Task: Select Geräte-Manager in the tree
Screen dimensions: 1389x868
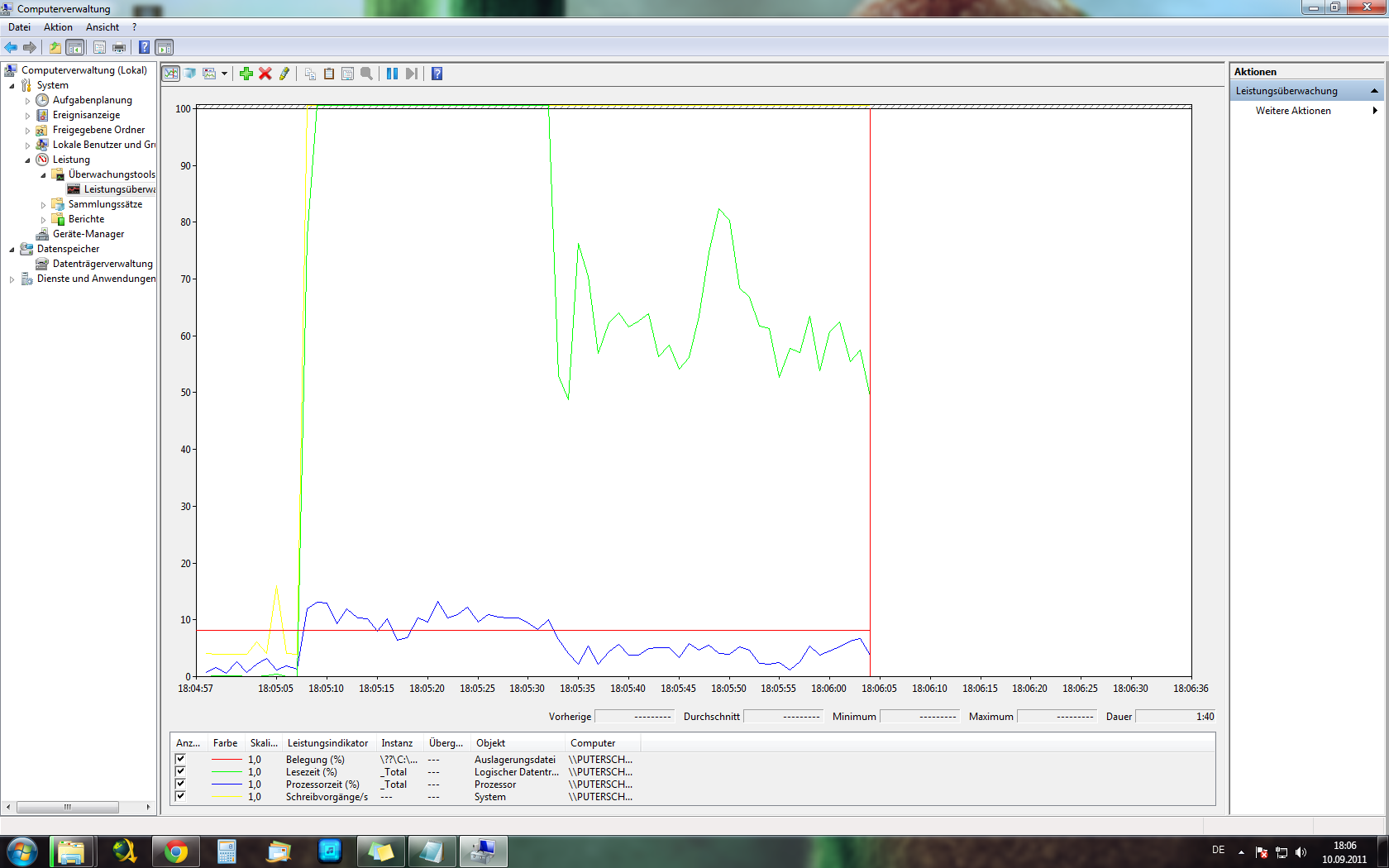Action: (88, 234)
